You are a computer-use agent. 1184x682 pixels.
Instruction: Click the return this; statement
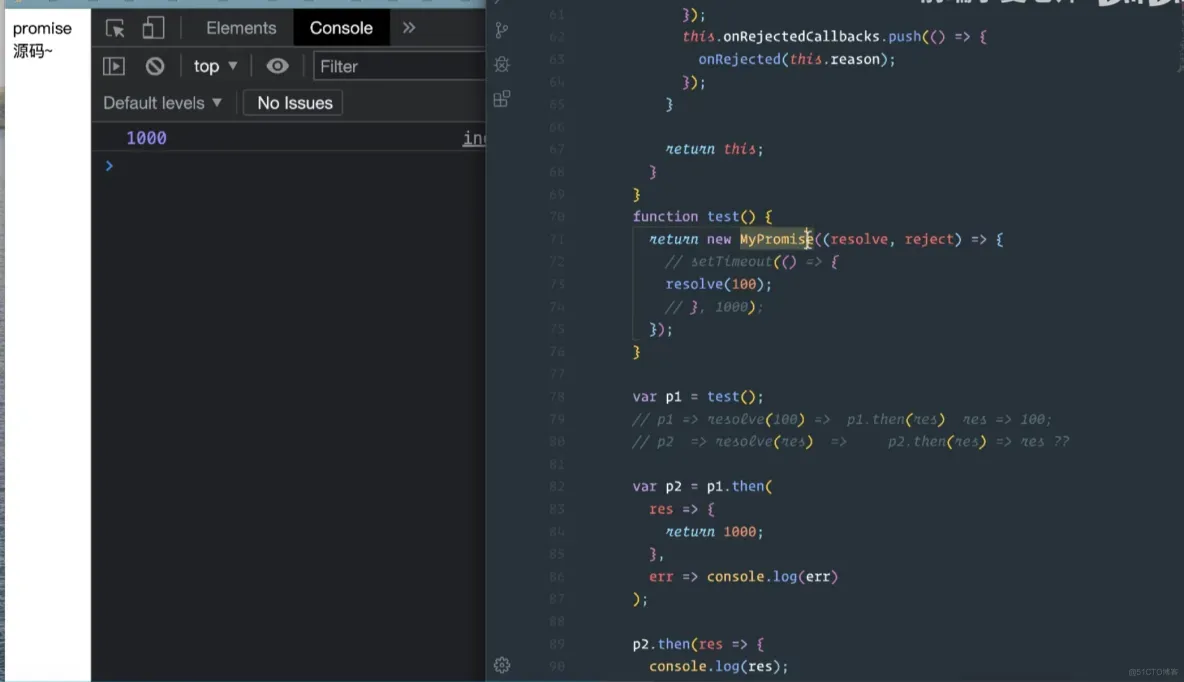click(x=714, y=149)
